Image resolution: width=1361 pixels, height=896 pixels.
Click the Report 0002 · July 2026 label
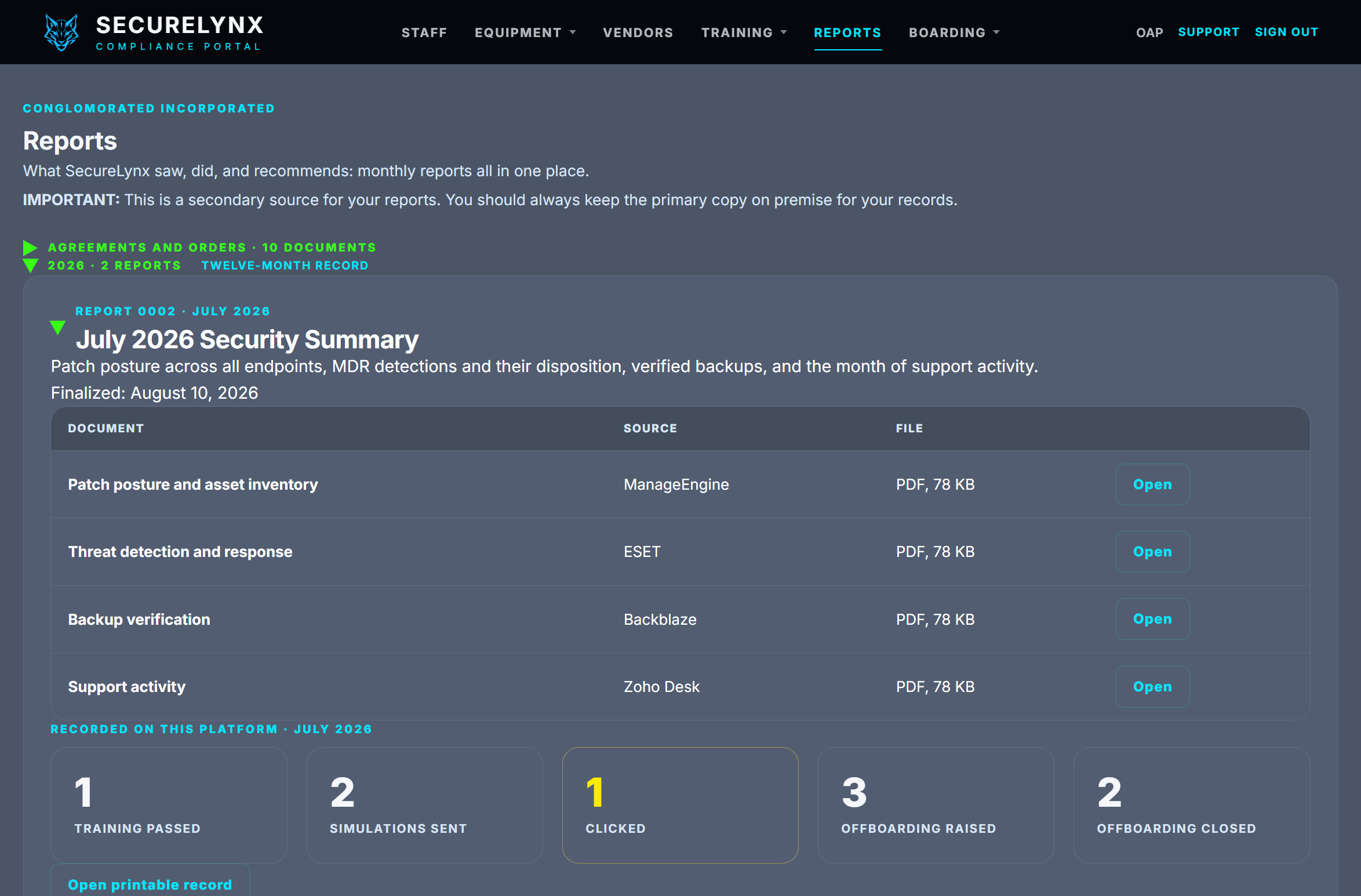(173, 311)
